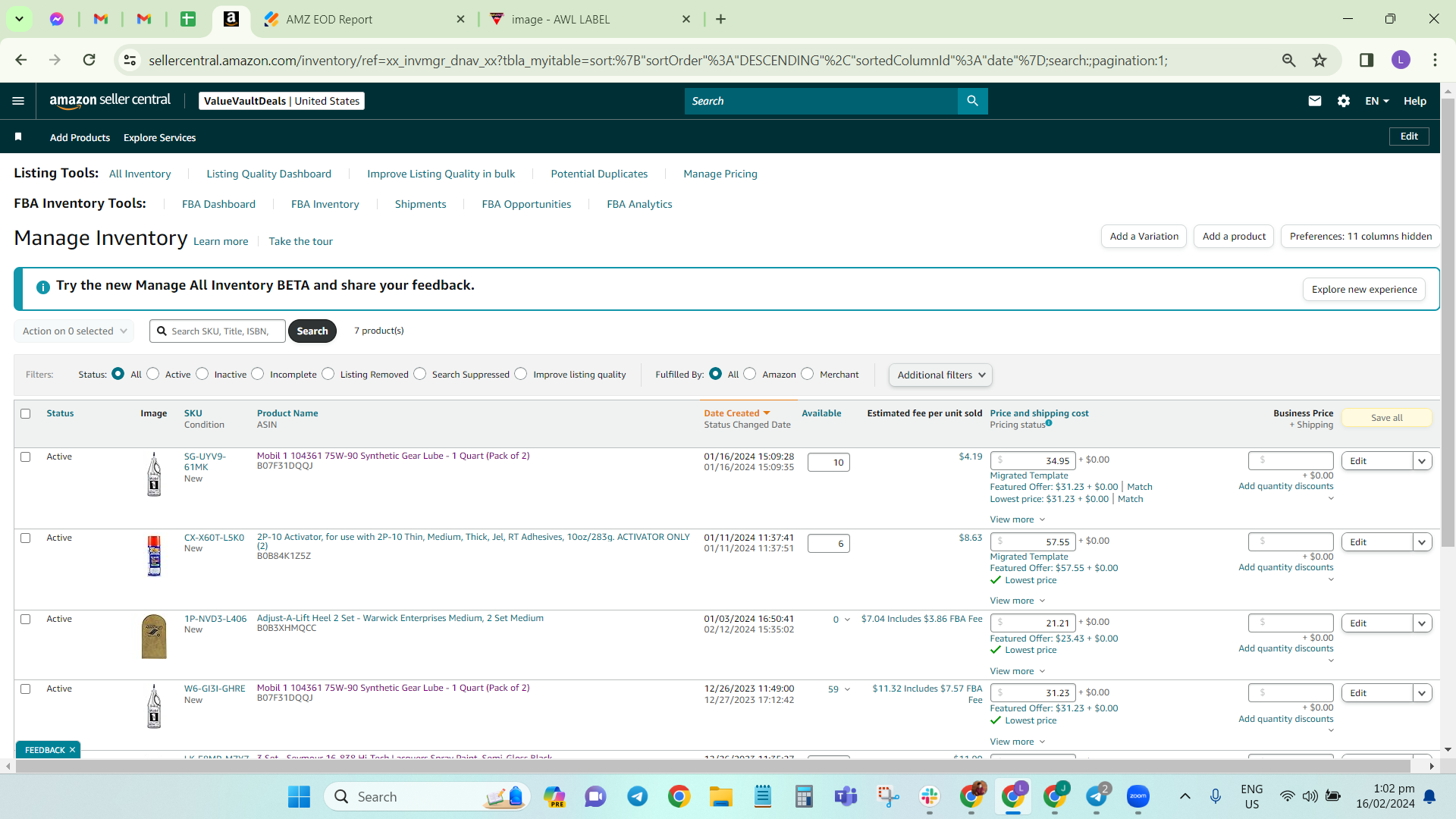The width and height of the screenshot is (1456, 819).
Task: Open the Seller Central hamburger menu
Action: coord(18,101)
